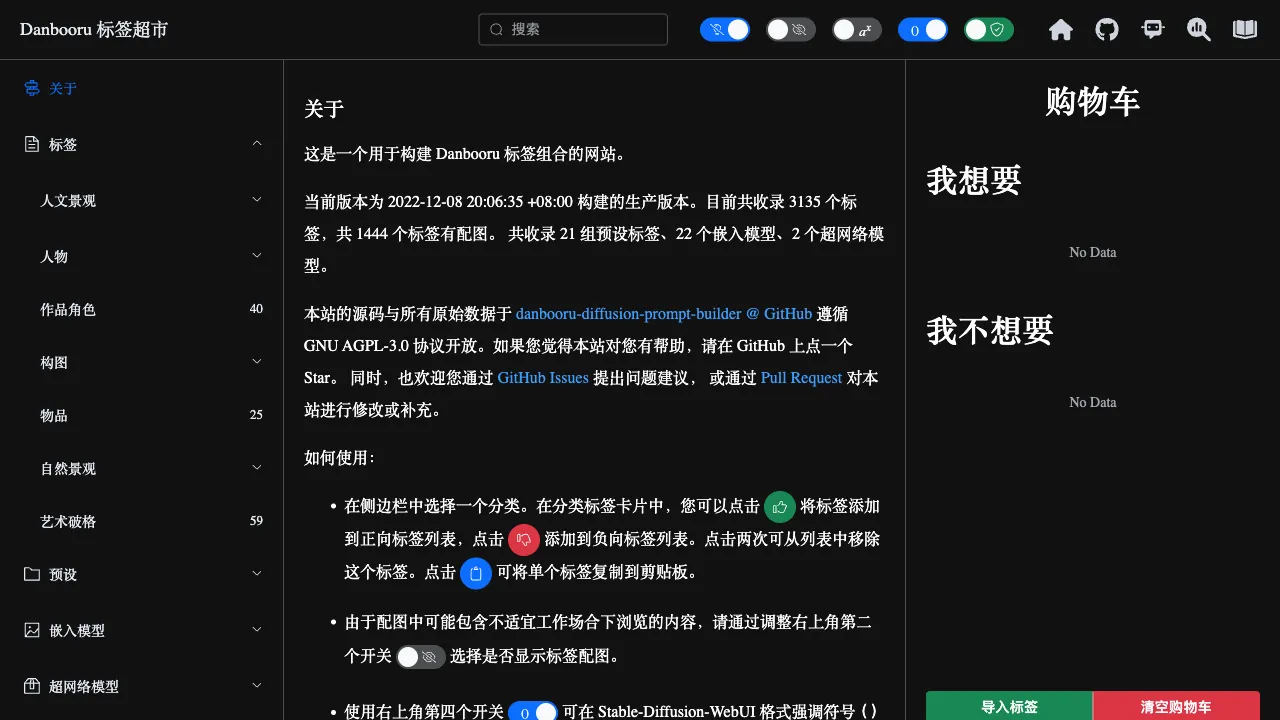The height and width of the screenshot is (720, 1280).
Task: Expand the 超网络模型 chevron
Action: 257,686
